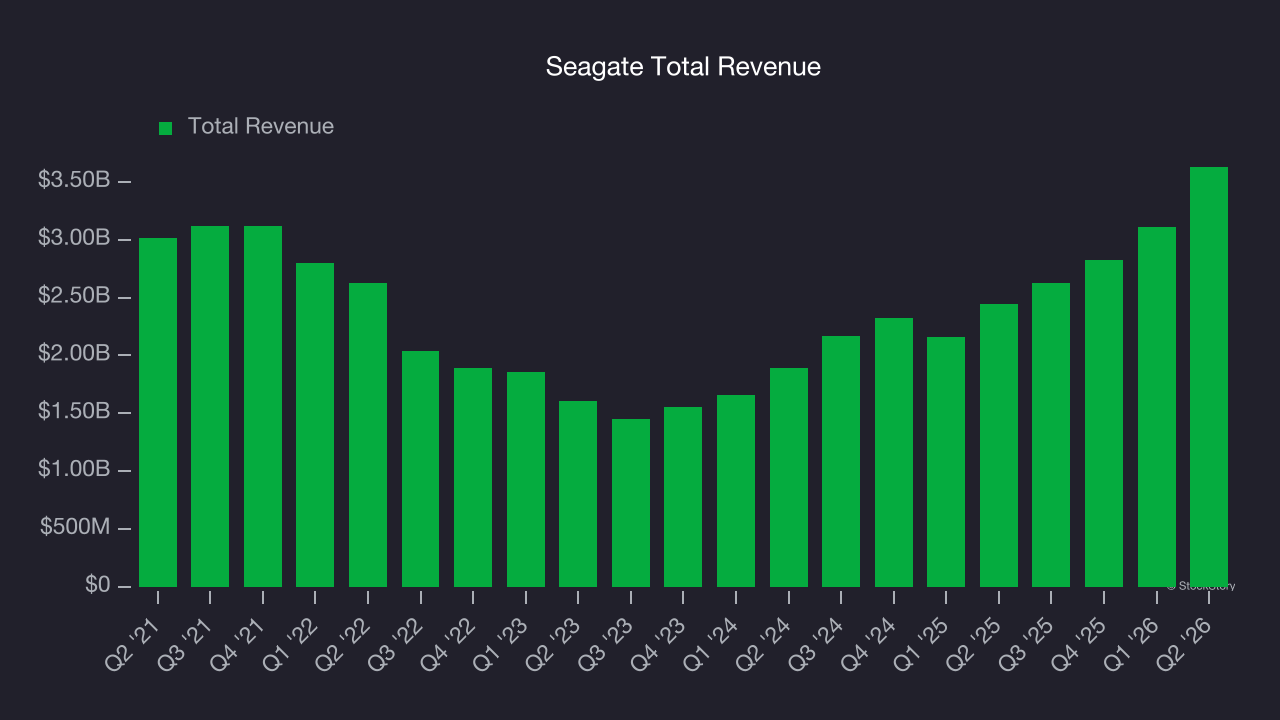Select the Q2 '21 revenue bar
This screenshot has height=720, width=1280.
coord(158,412)
